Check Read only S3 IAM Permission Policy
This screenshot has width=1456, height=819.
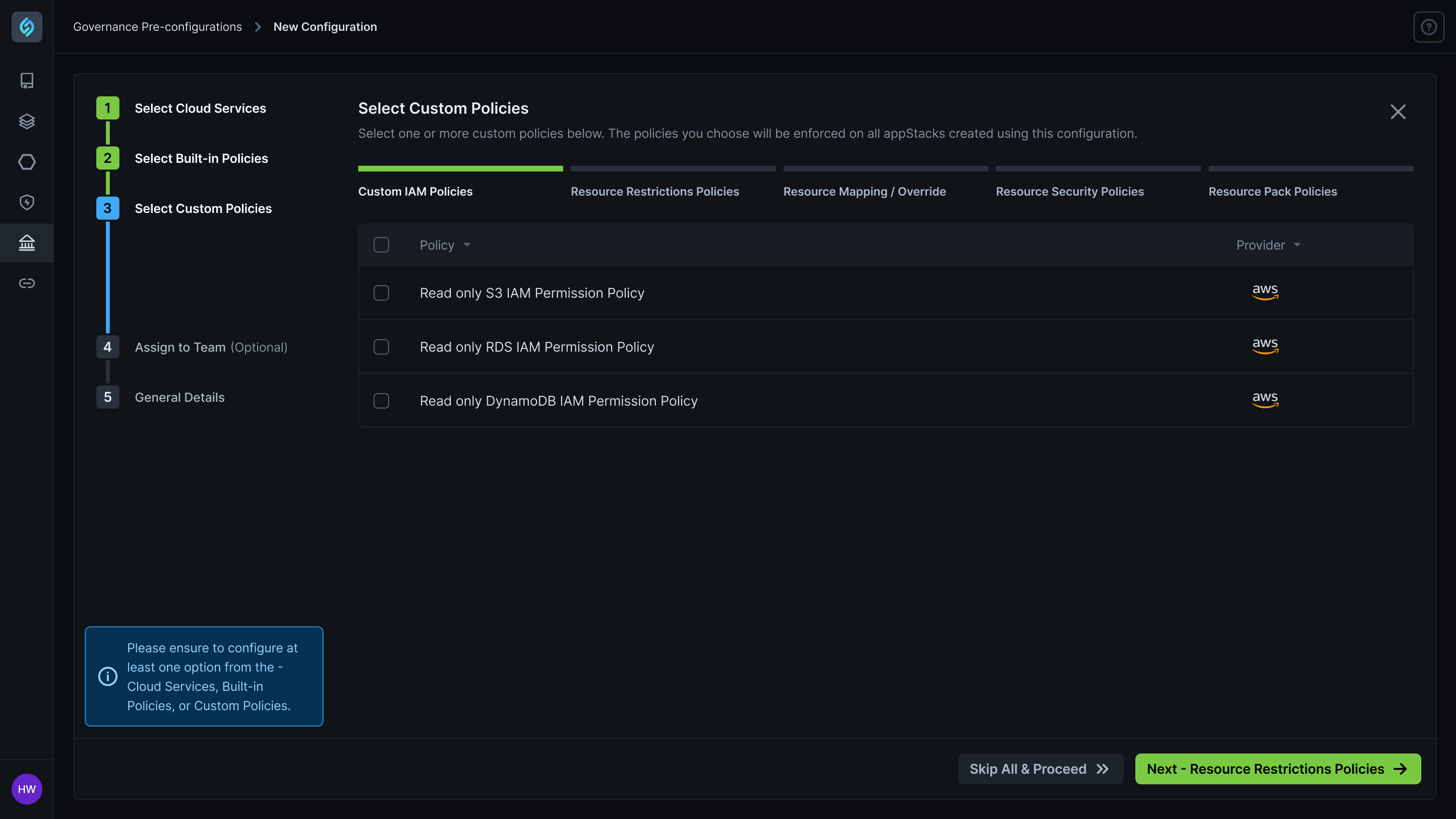pyautogui.click(x=381, y=293)
